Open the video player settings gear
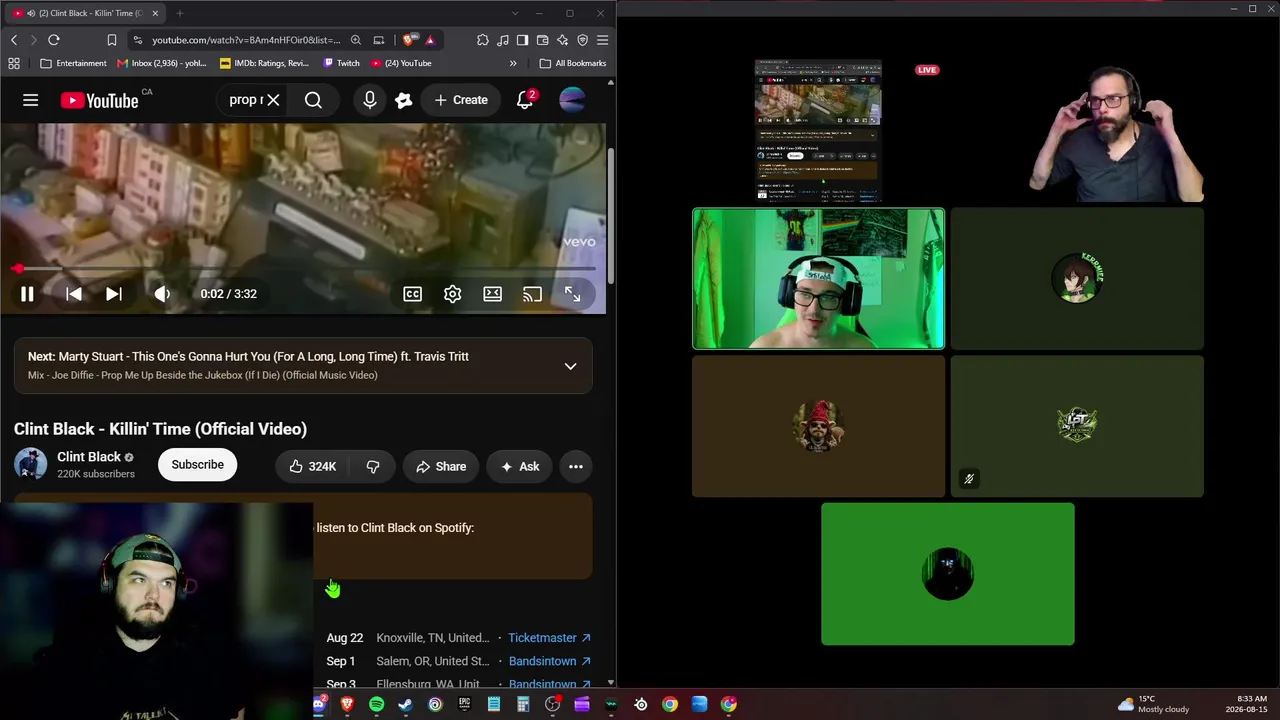The height and width of the screenshot is (720, 1280). point(452,294)
